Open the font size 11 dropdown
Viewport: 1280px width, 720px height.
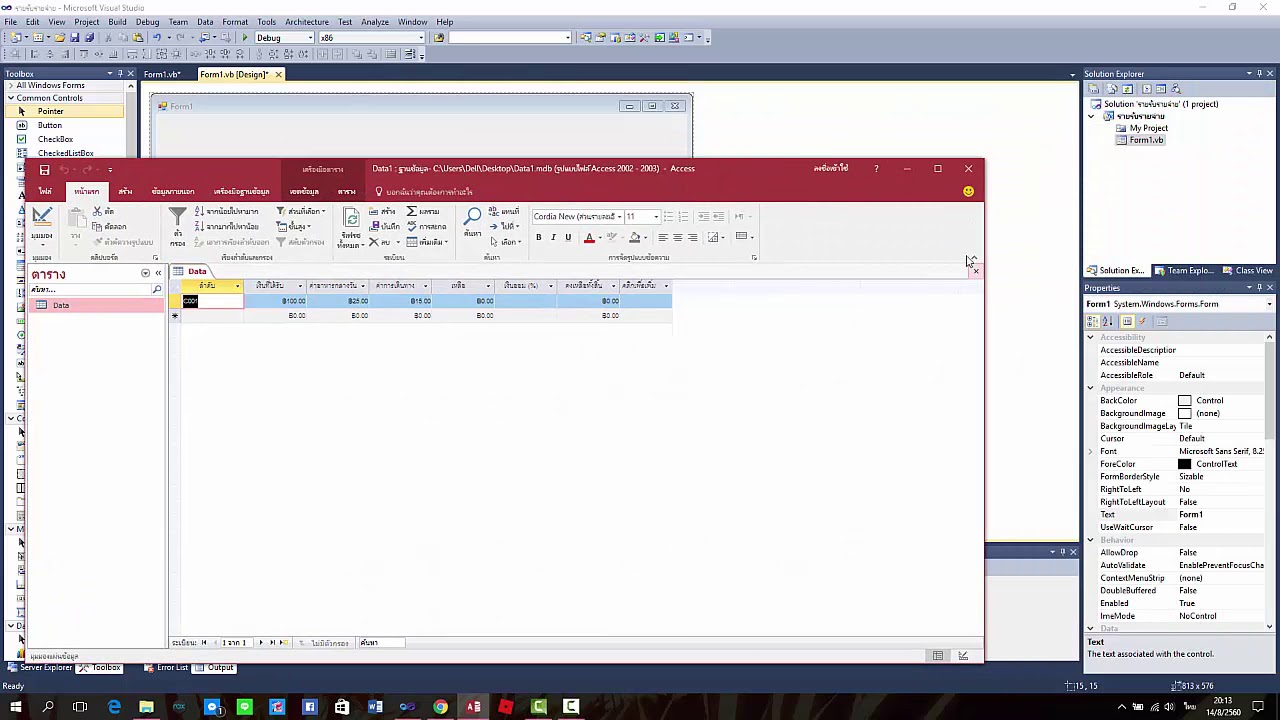coord(656,217)
